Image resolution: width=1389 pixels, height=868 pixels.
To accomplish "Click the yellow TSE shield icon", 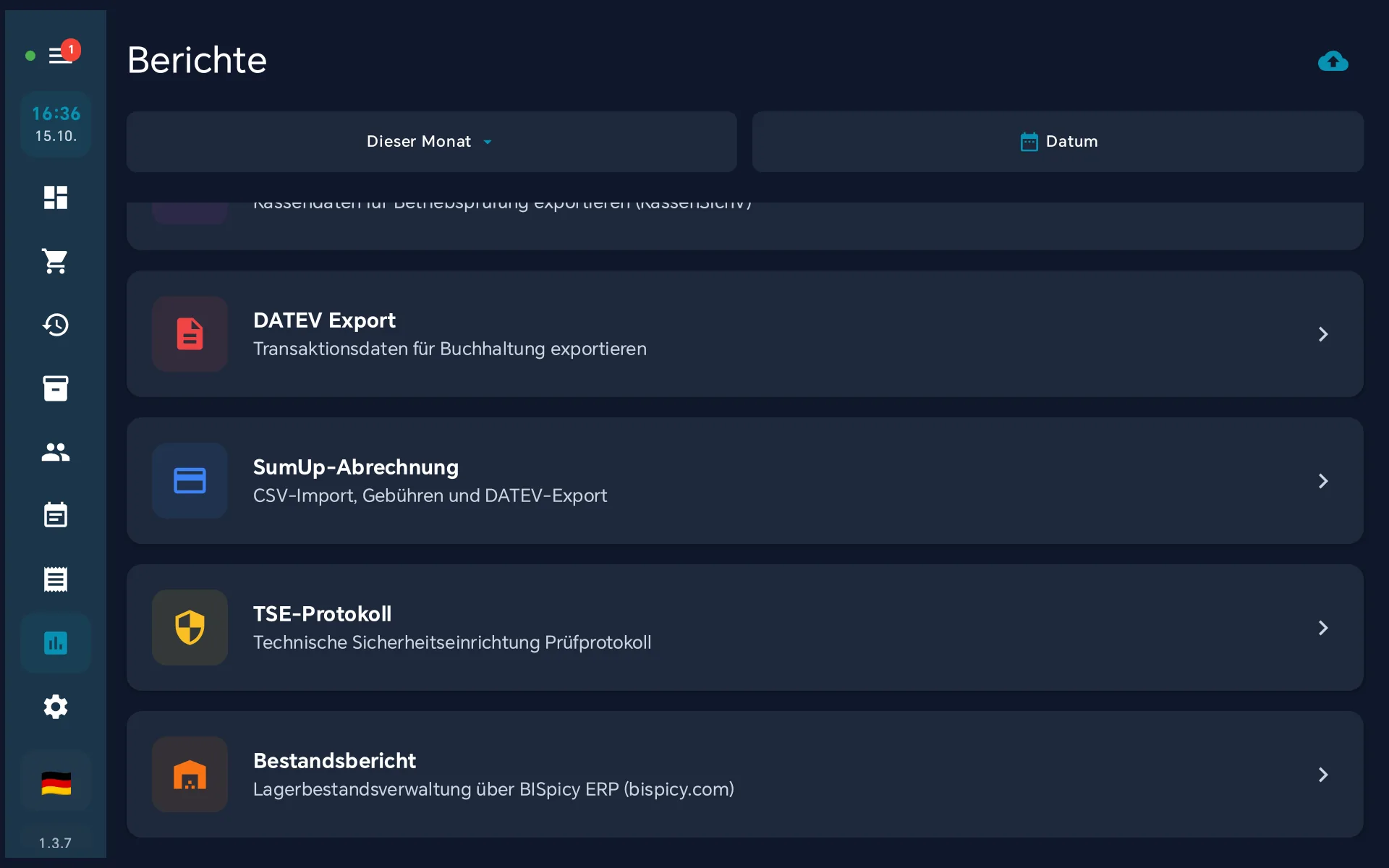I will tap(190, 628).
